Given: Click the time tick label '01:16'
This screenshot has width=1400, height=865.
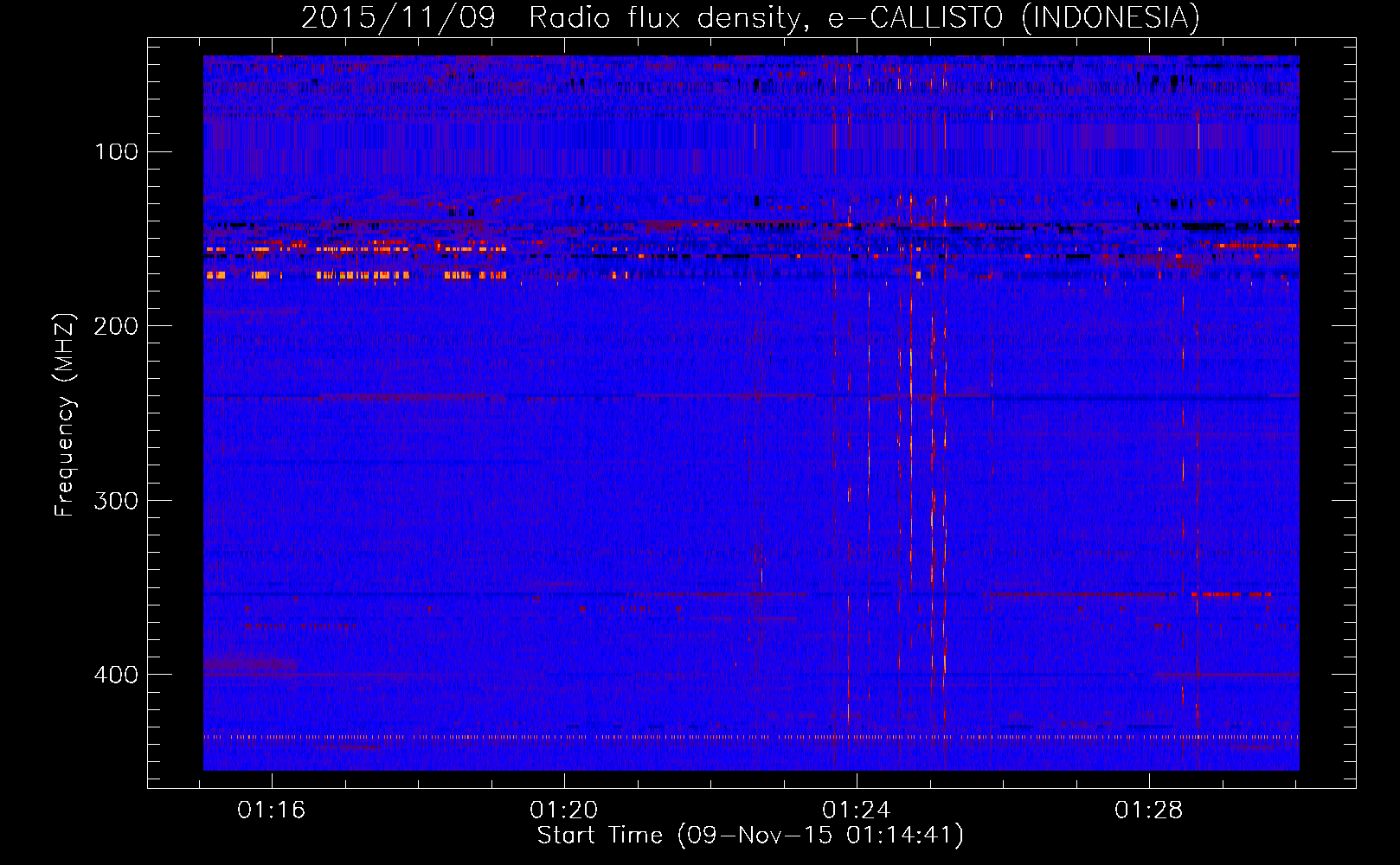Looking at the screenshot, I should pyautogui.click(x=272, y=811).
